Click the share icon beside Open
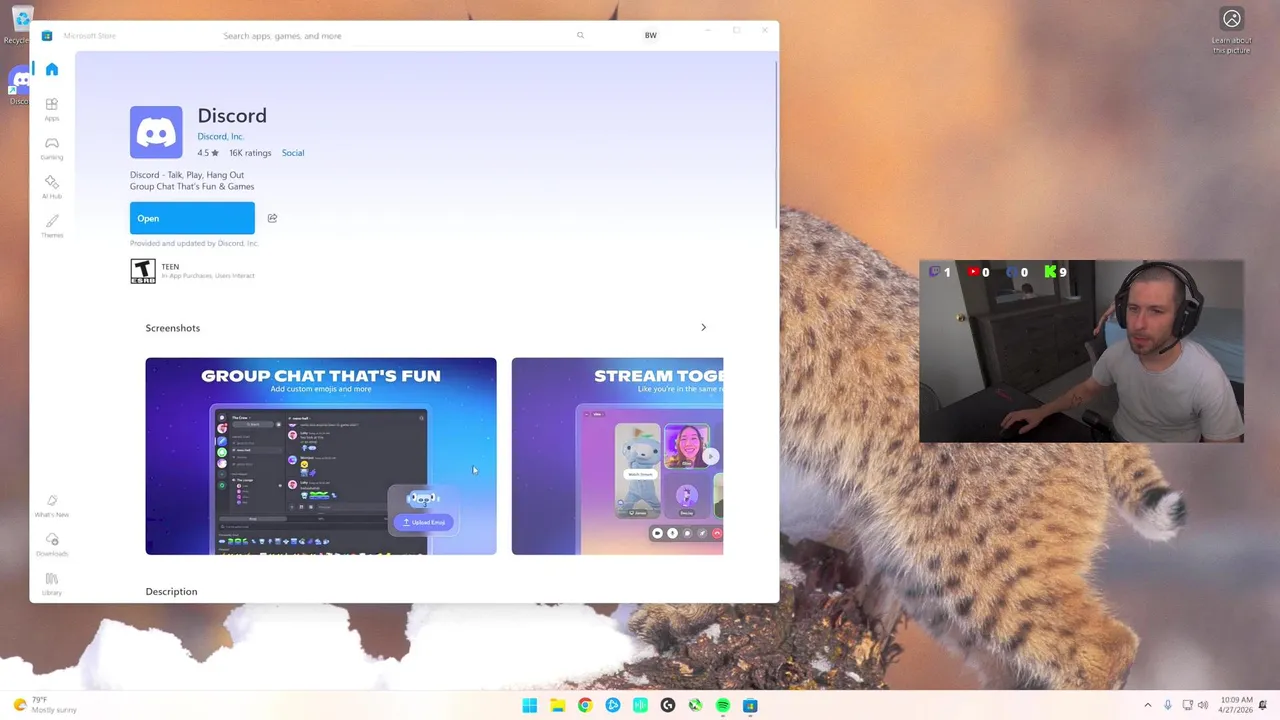The image size is (1280, 720). coord(272,218)
